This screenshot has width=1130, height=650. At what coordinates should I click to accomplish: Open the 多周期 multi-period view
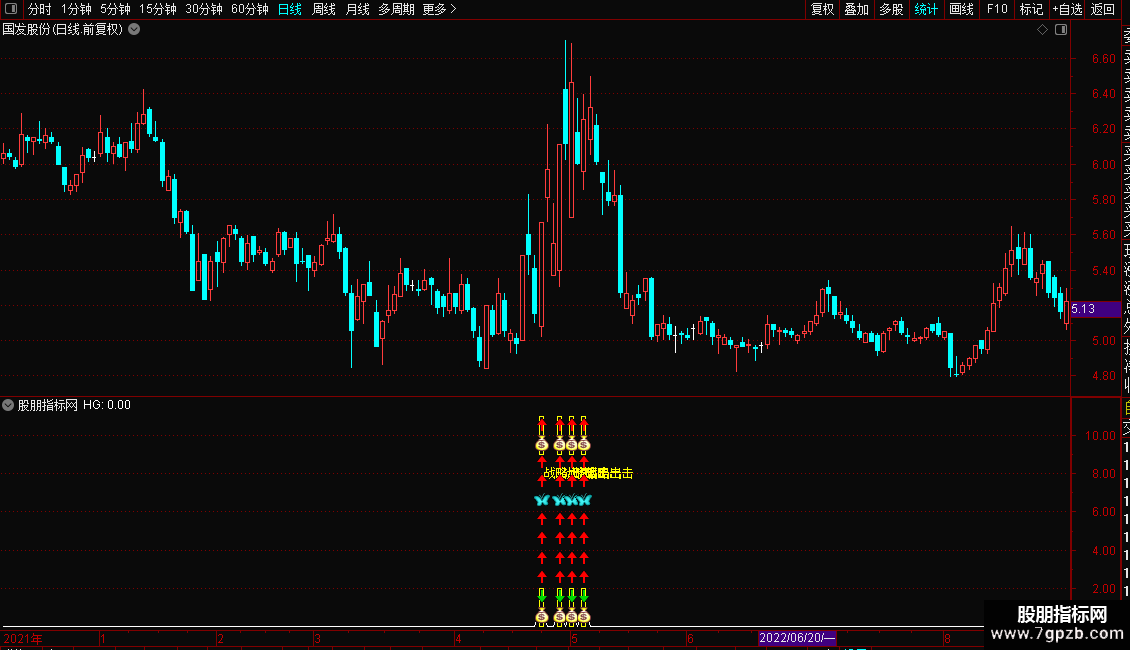[x=396, y=9]
